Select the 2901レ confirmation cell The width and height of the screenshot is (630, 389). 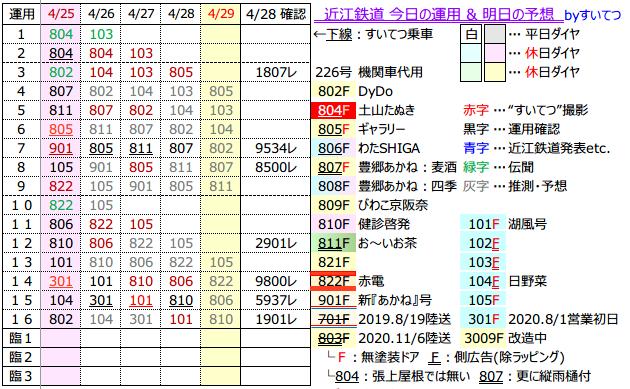tap(276, 243)
